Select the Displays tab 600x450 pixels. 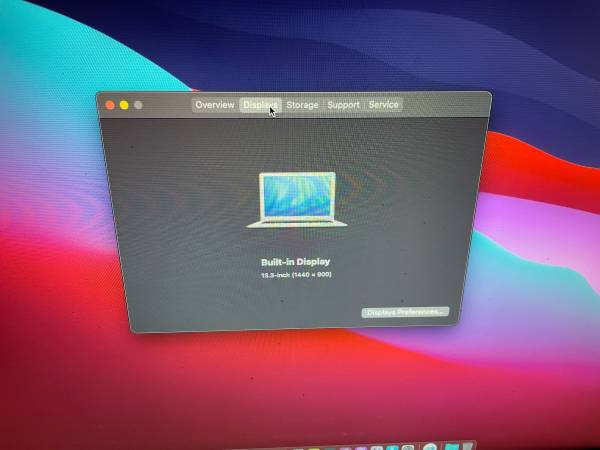[260, 105]
